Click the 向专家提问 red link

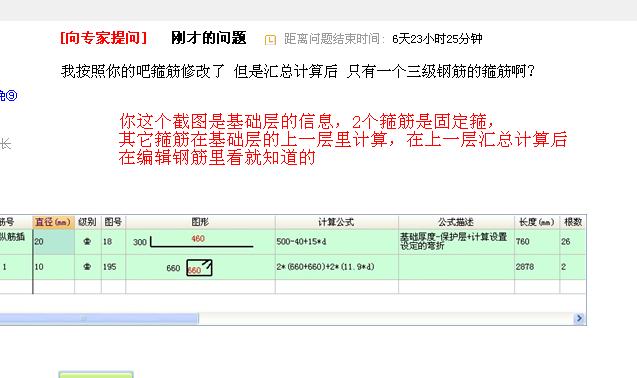tap(103, 38)
